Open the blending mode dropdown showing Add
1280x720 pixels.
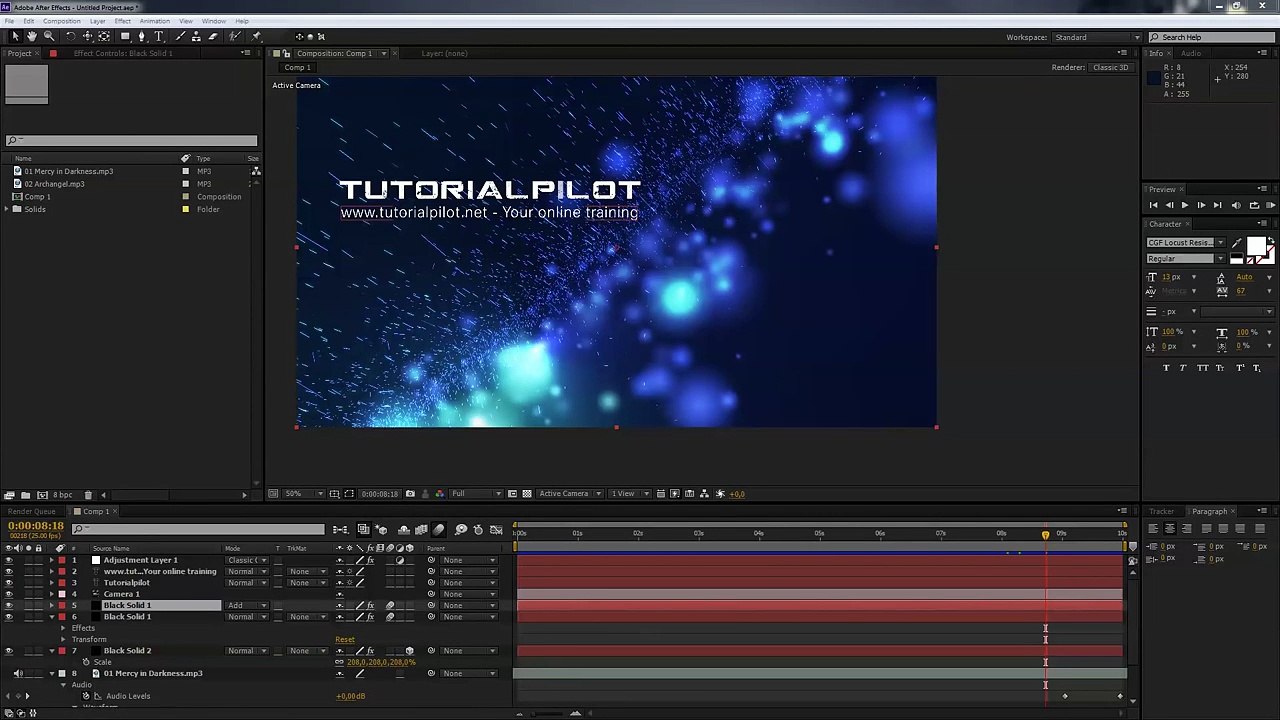point(247,605)
